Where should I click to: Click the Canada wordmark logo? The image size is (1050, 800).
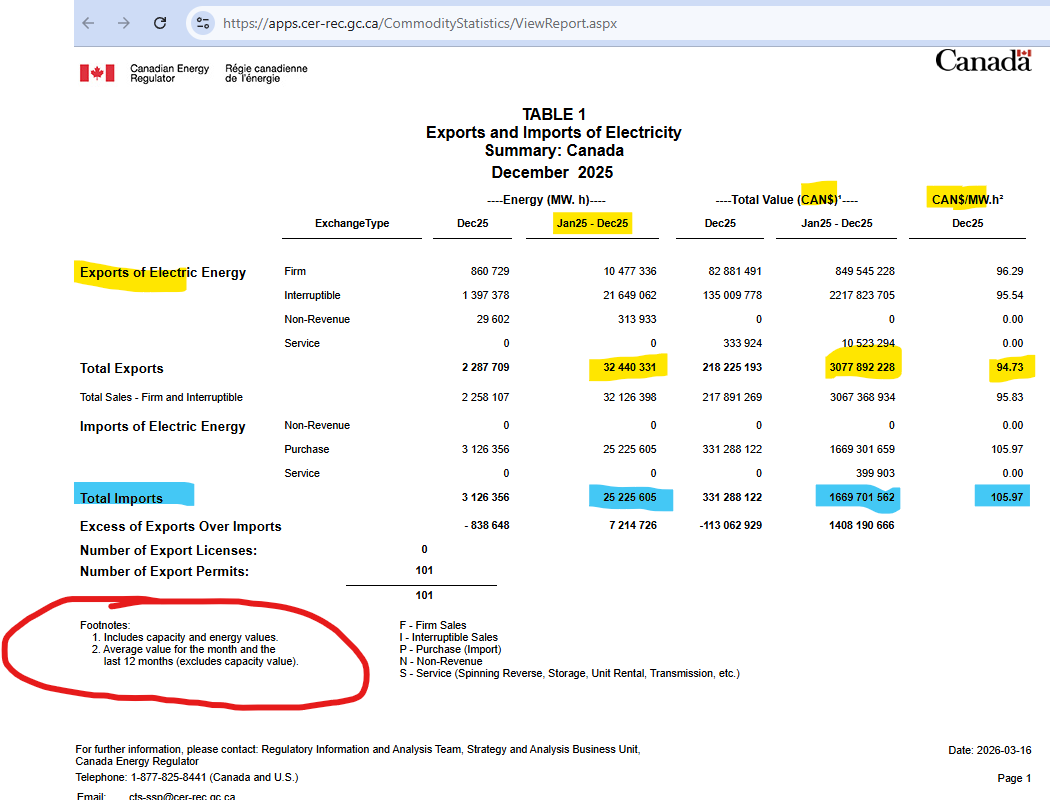pos(983,61)
